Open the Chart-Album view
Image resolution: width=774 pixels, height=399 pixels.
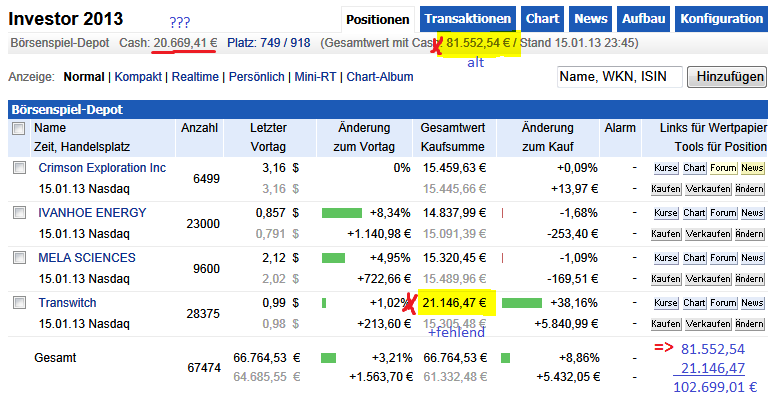click(x=380, y=77)
